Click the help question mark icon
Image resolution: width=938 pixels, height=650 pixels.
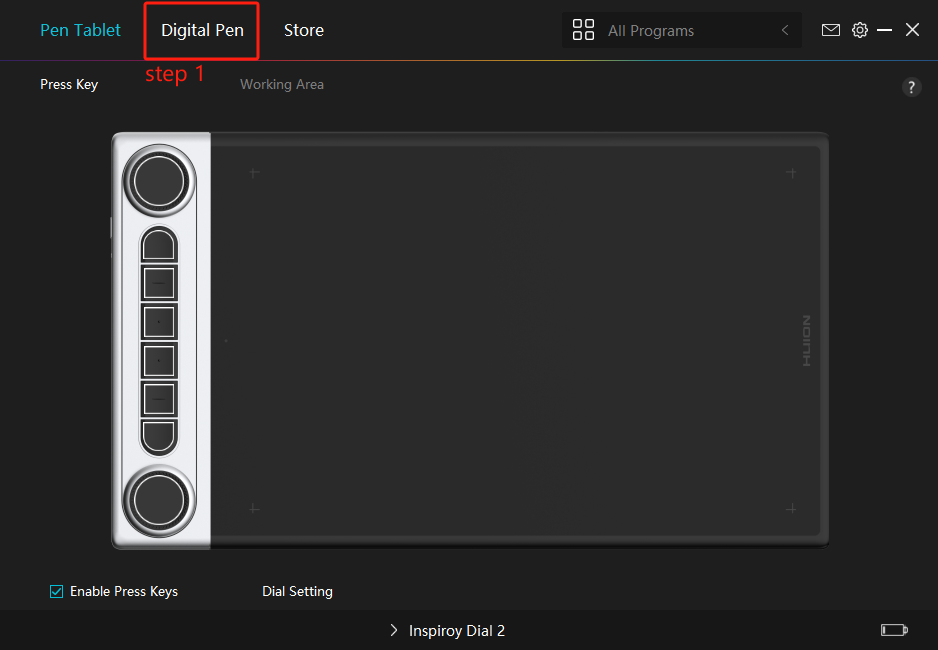click(x=911, y=87)
